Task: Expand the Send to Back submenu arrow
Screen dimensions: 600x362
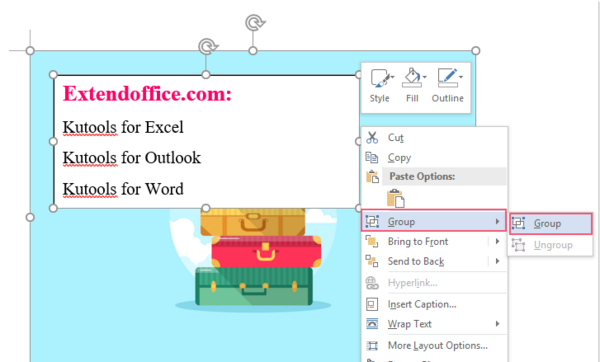Action: (x=497, y=261)
